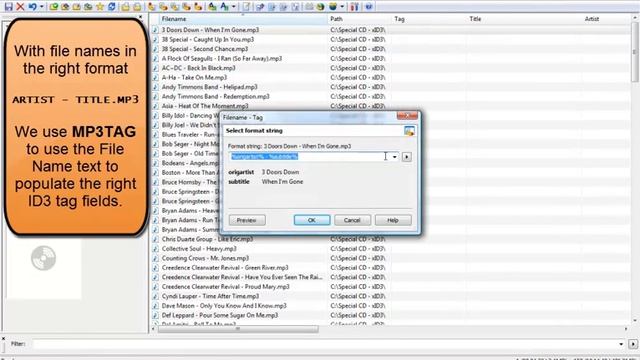Click the blue Refresh icon
The image size is (640, 360).
(x=111, y=7)
